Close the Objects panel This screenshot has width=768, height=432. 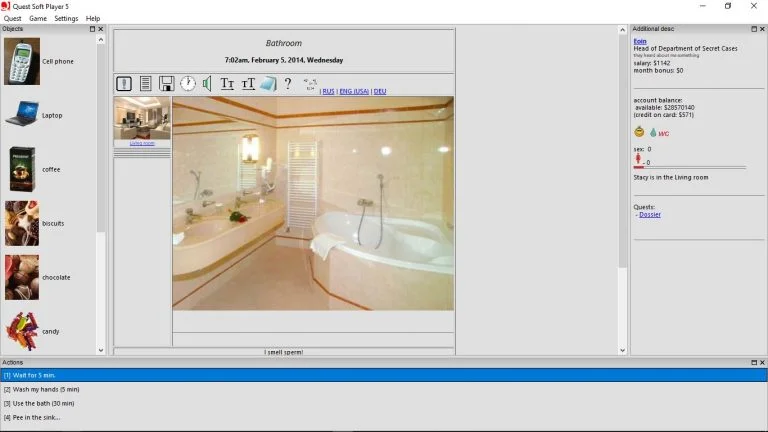coord(101,29)
